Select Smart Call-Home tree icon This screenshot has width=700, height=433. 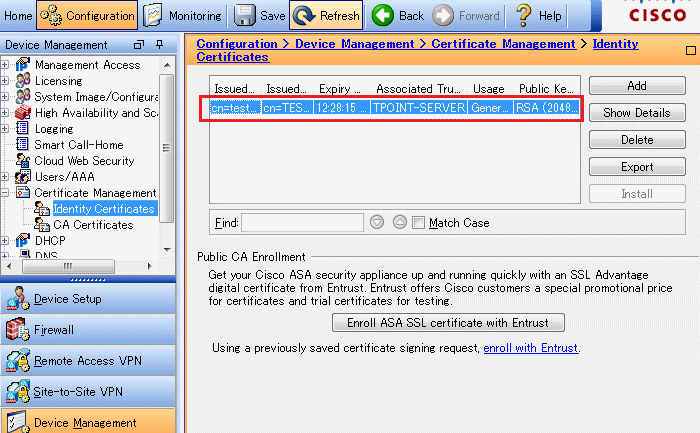[x=22, y=145]
